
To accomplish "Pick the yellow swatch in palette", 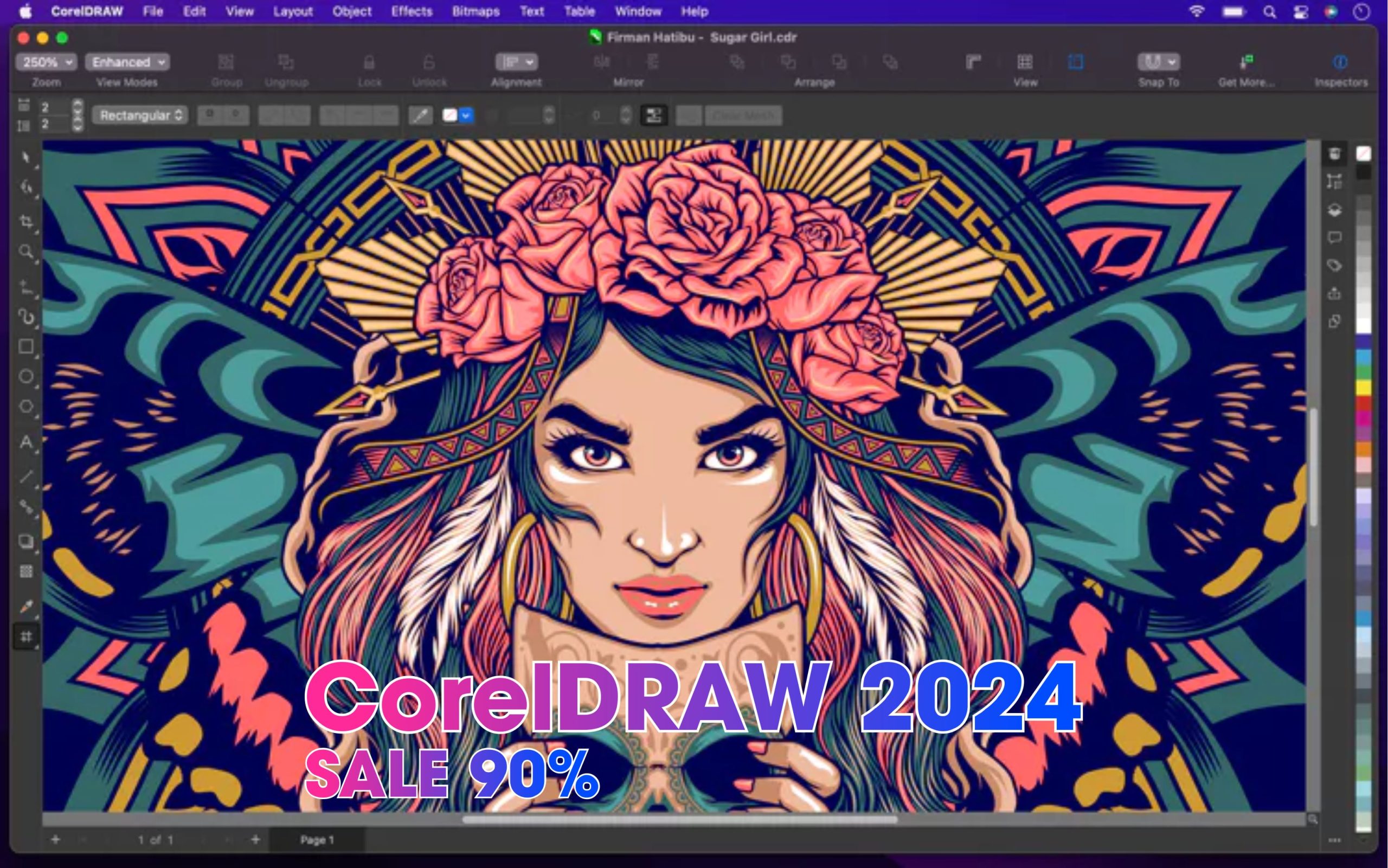I will tap(1363, 388).
